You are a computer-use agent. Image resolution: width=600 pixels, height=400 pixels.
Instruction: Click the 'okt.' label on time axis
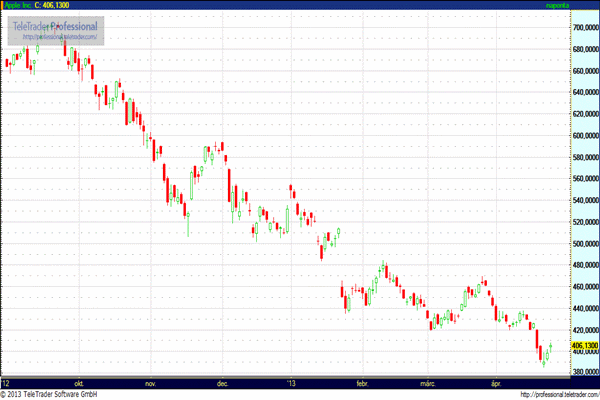(77, 382)
